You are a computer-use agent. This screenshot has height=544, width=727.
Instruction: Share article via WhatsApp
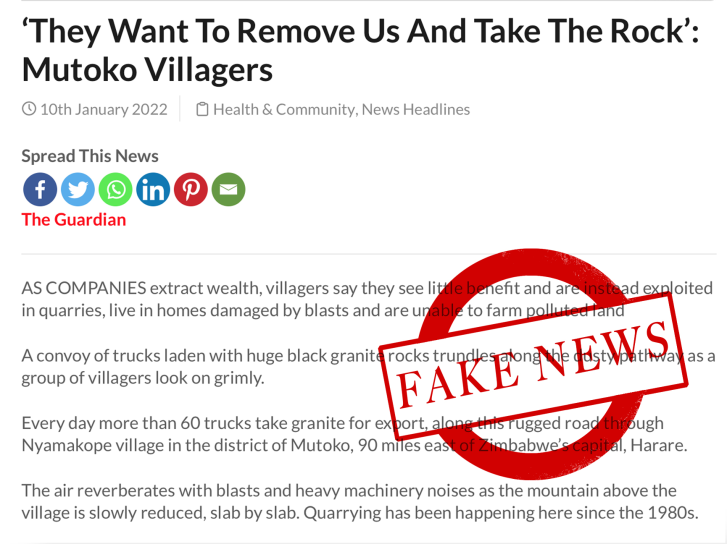(115, 189)
